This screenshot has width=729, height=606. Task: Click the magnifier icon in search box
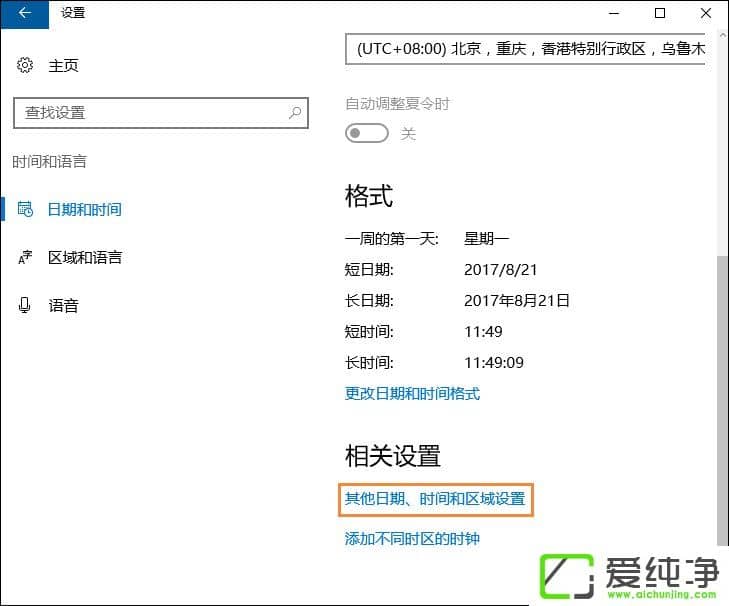(294, 113)
